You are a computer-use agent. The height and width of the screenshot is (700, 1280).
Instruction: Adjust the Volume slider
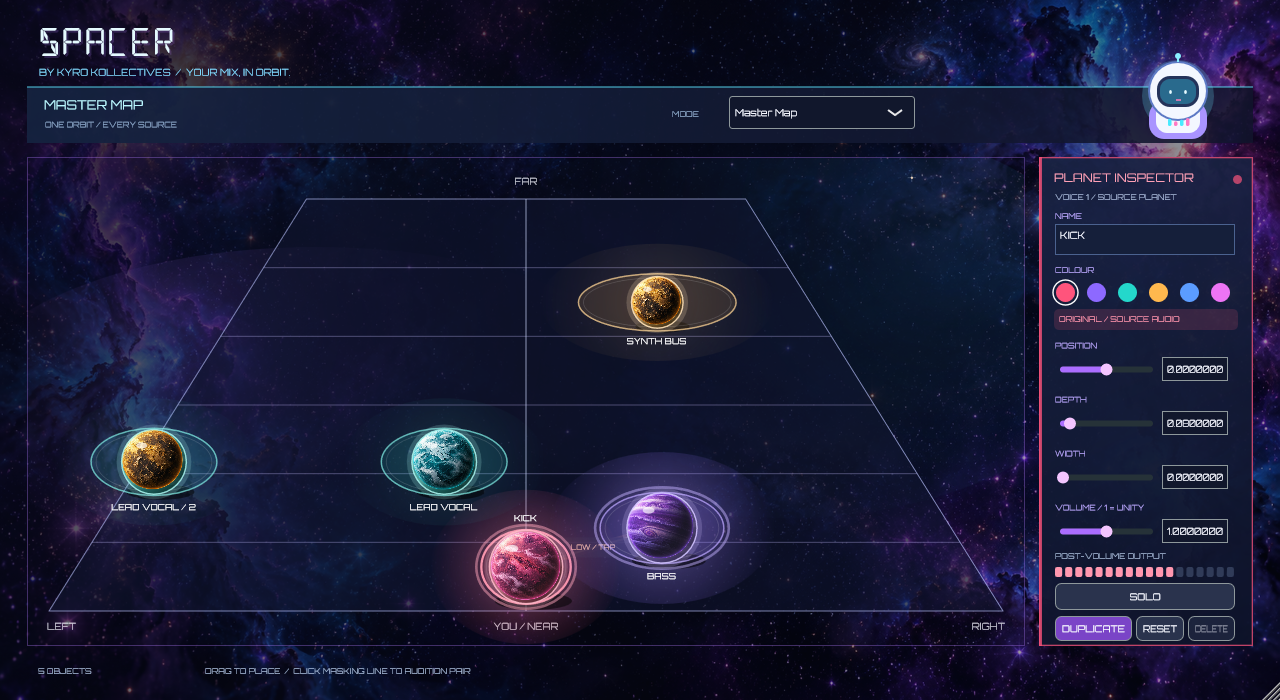(1106, 531)
